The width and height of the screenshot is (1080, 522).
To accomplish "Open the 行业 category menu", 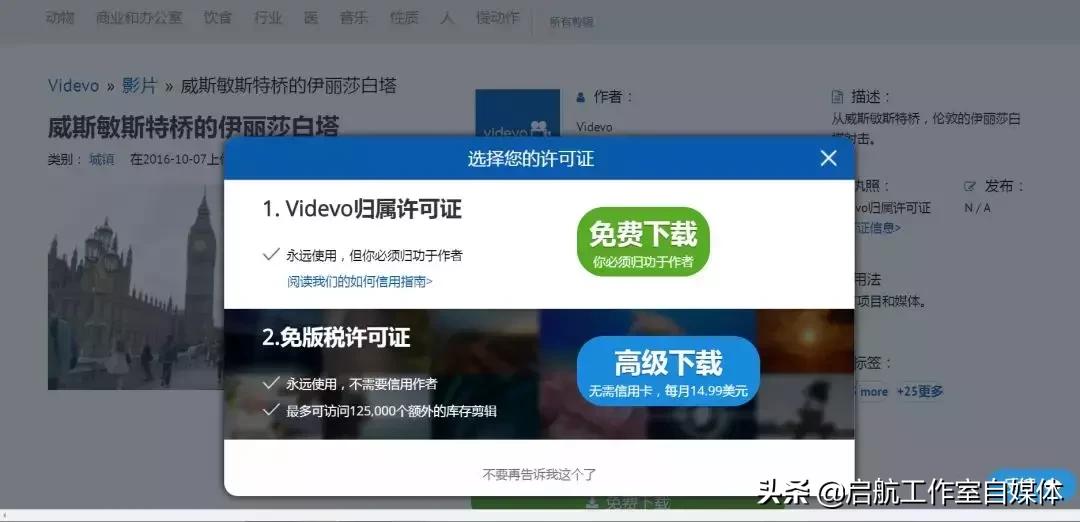I will [x=268, y=17].
